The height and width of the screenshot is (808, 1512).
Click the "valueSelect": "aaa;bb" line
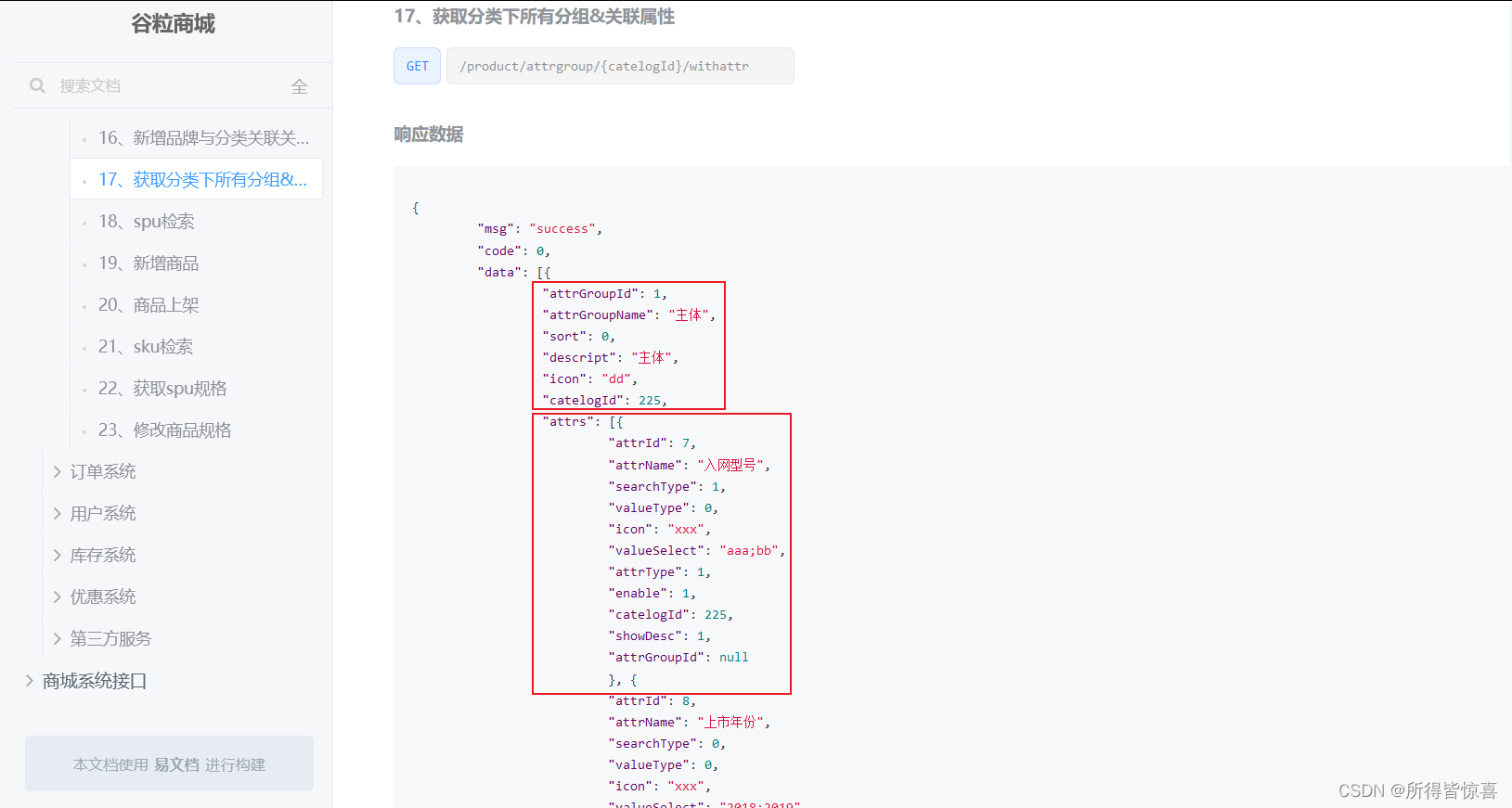697,551
